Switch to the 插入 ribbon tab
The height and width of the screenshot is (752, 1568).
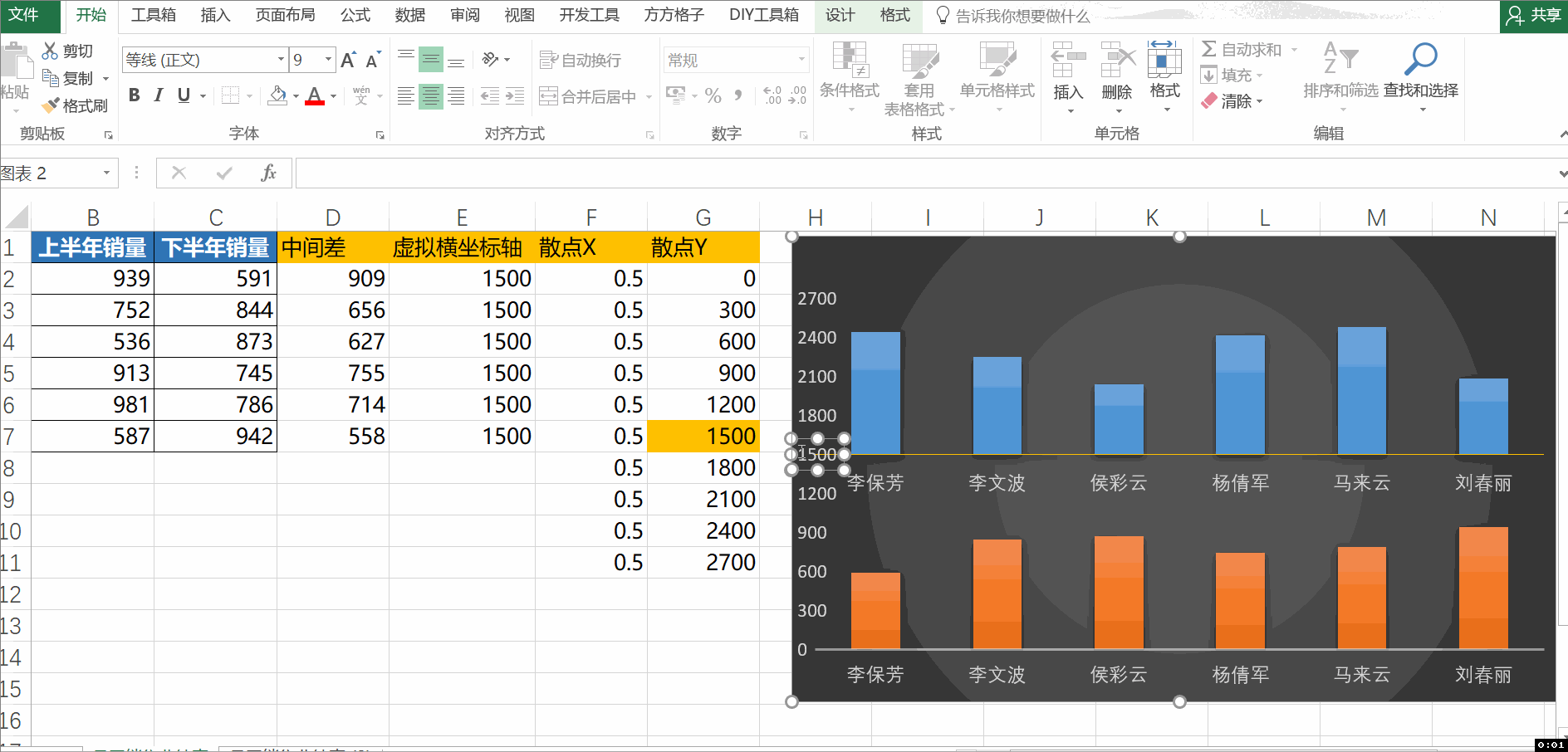(214, 15)
